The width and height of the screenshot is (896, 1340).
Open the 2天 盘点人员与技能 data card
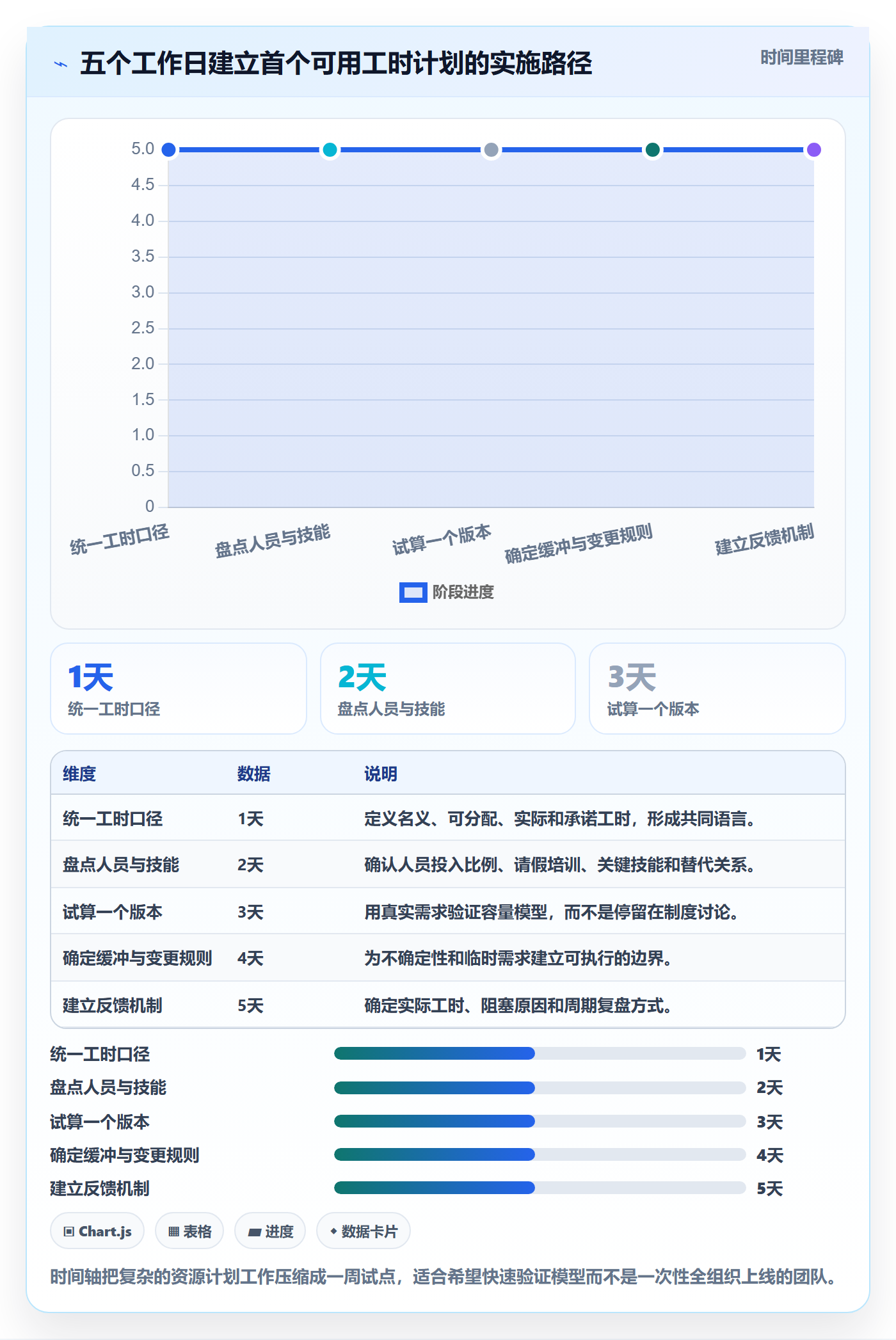tap(448, 689)
